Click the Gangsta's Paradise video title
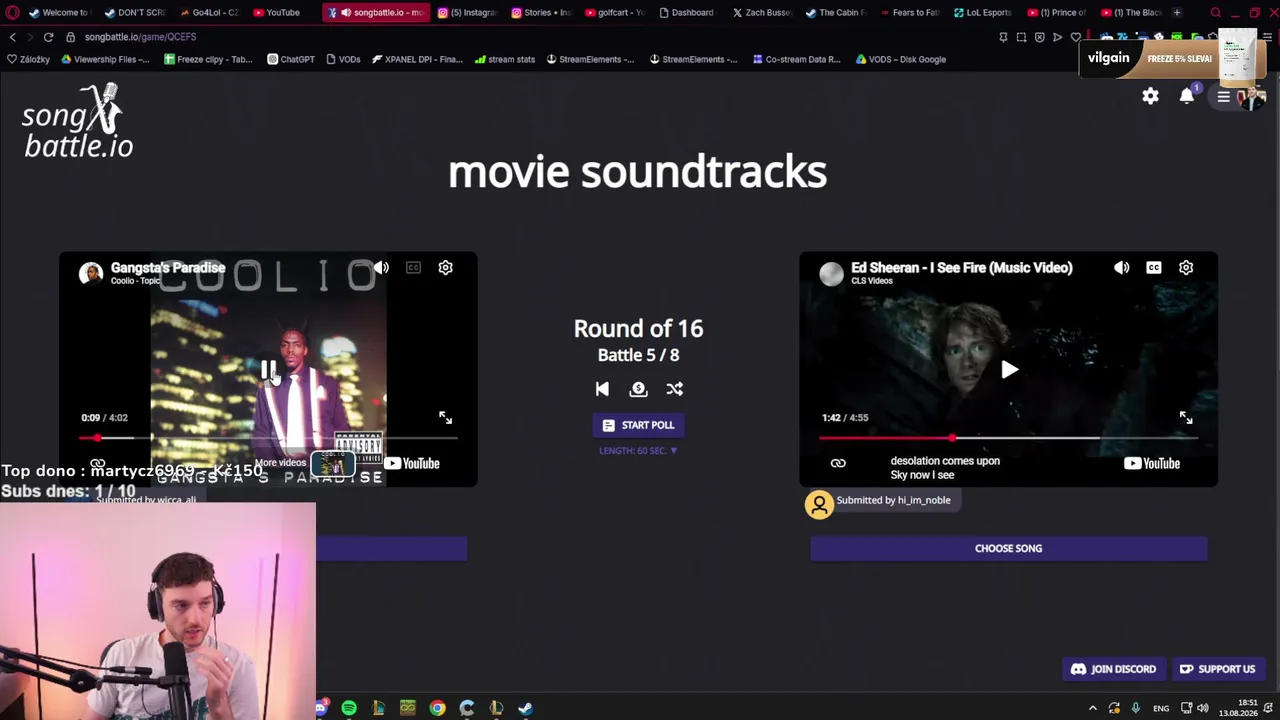 (x=168, y=268)
